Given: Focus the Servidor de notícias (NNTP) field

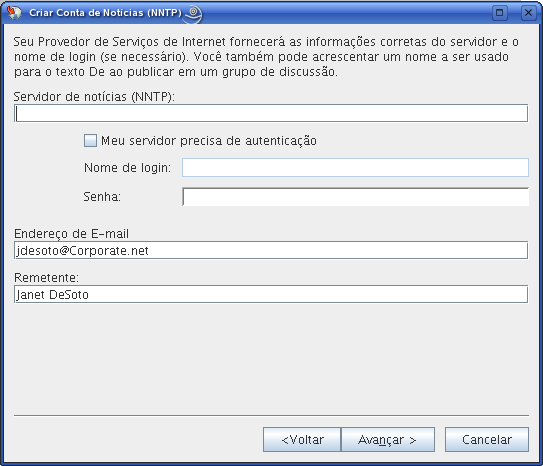Looking at the screenshot, I should click(271, 113).
